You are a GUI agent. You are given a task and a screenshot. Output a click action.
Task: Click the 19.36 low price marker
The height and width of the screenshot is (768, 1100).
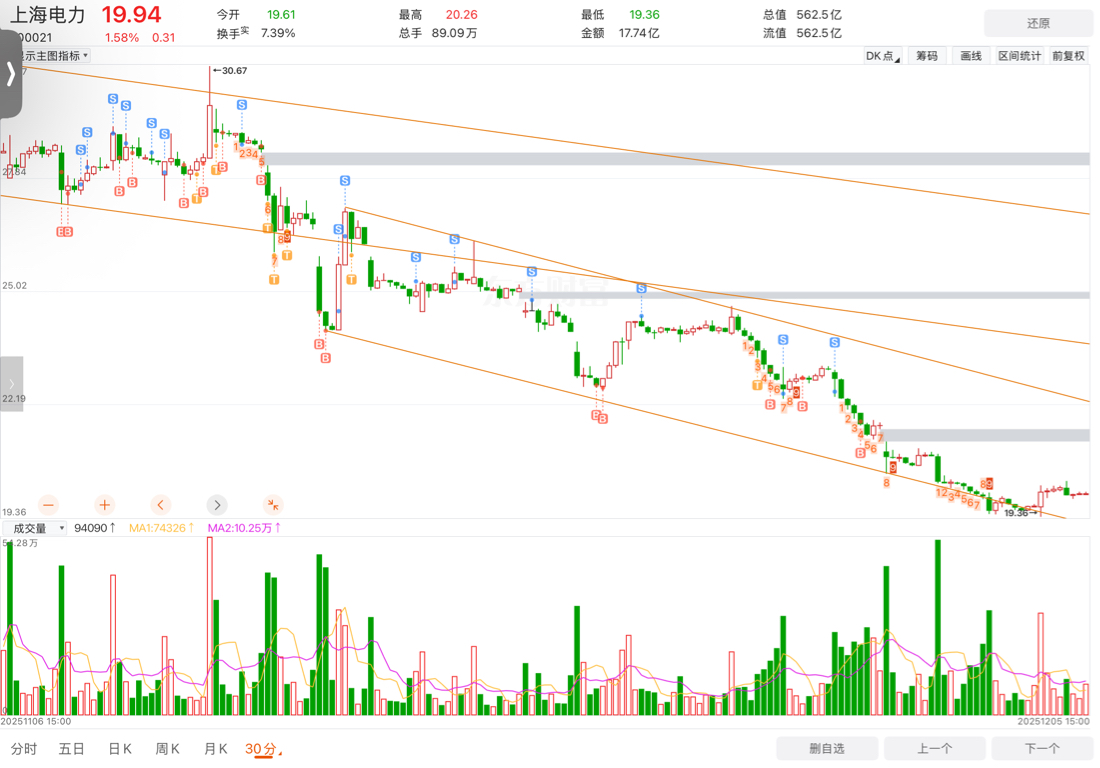click(x=1021, y=513)
